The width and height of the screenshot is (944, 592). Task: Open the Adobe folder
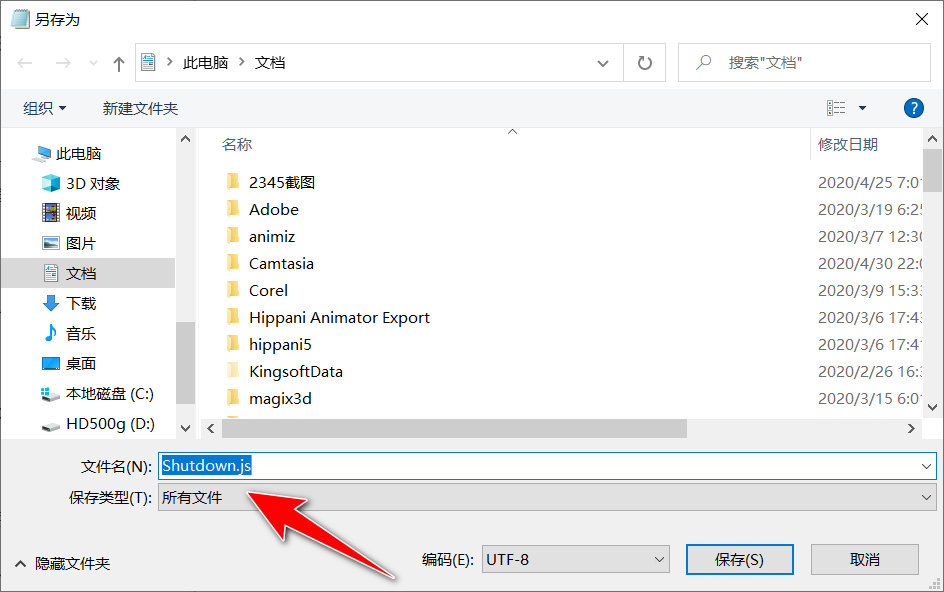coord(274,209)
